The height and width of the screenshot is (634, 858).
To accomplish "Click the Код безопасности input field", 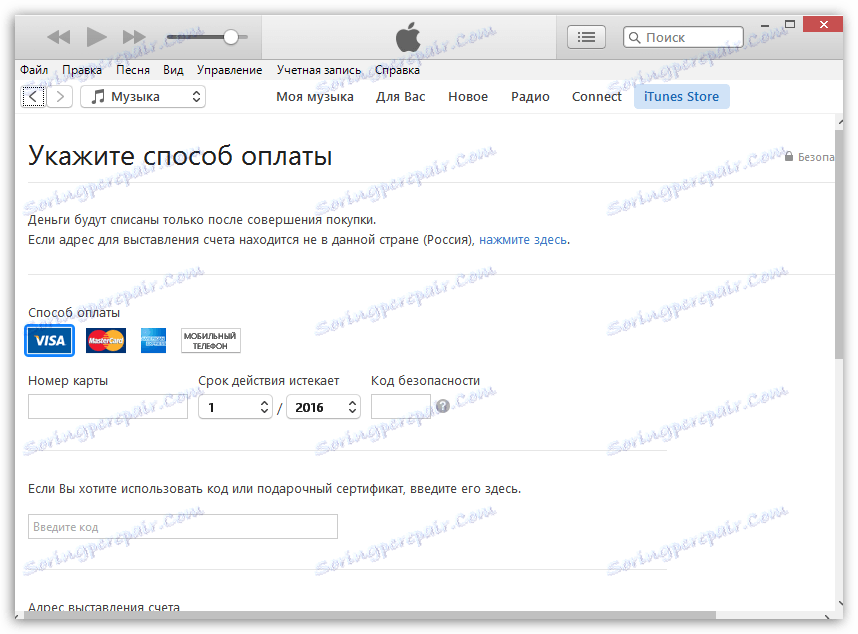I will pyautogui.click(x=401, y=407).
